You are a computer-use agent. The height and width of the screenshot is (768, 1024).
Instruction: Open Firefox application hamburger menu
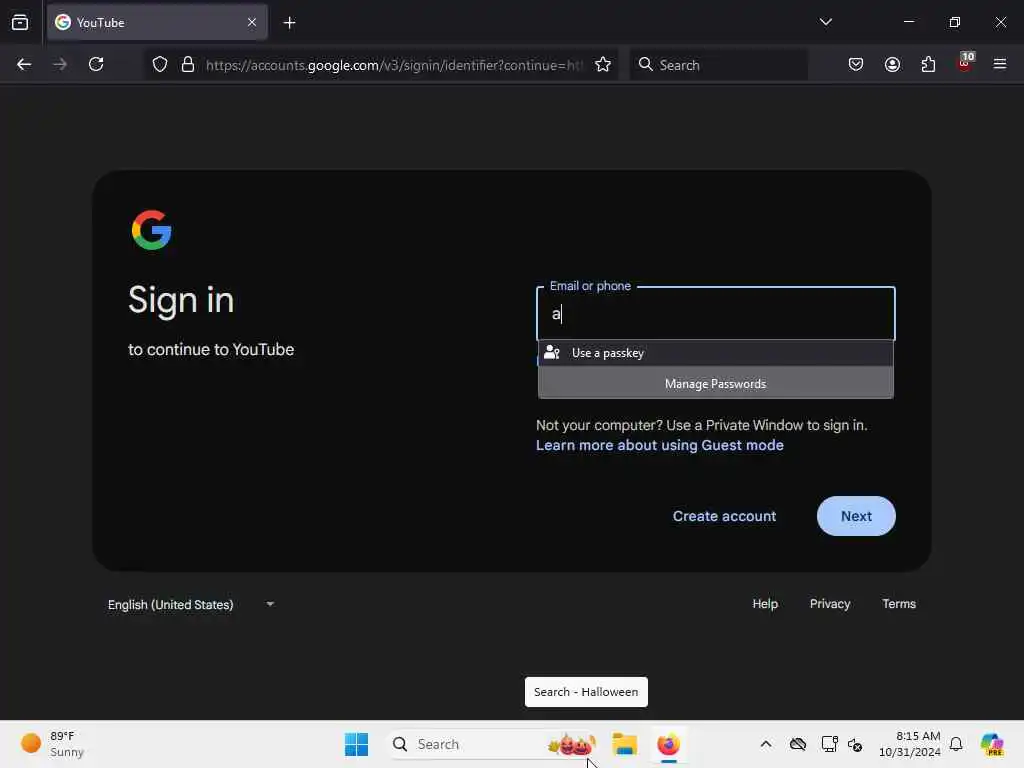coord(1000,64)
